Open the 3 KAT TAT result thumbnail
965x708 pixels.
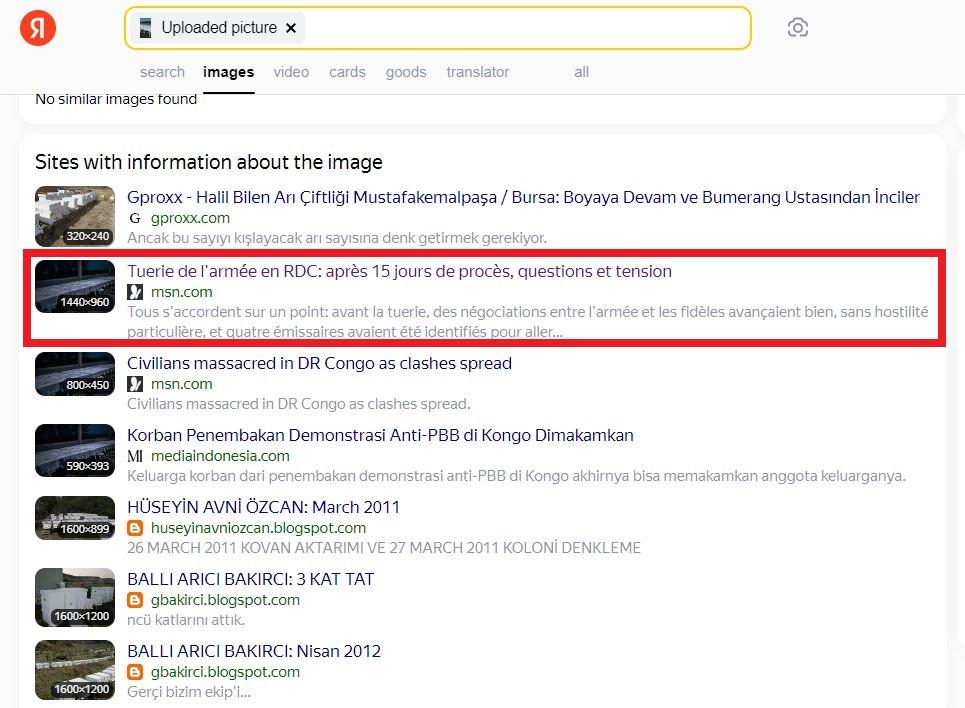(x=75, y=597)
